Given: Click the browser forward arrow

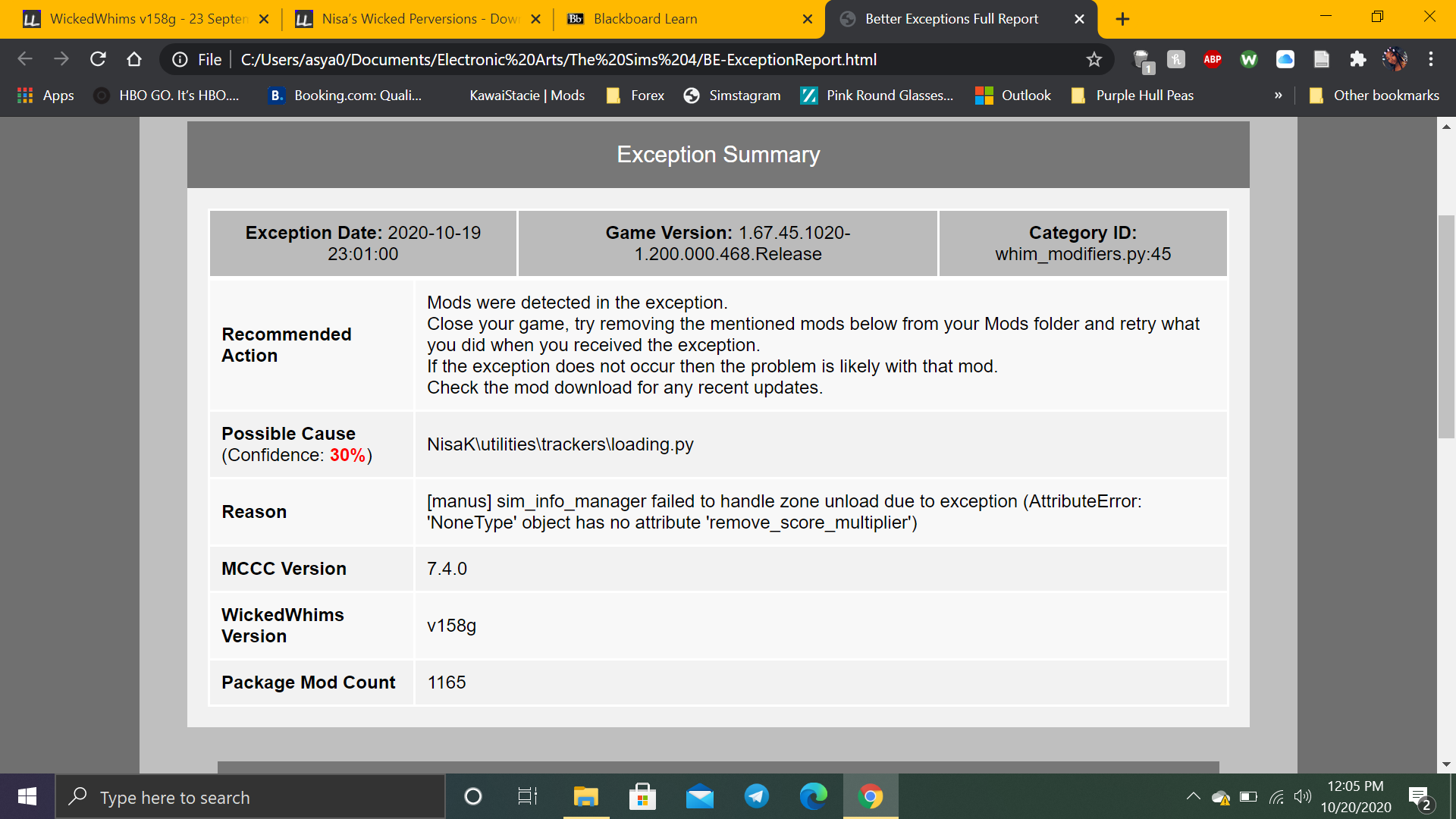Looking at the screenshot, I should (61, 59).
